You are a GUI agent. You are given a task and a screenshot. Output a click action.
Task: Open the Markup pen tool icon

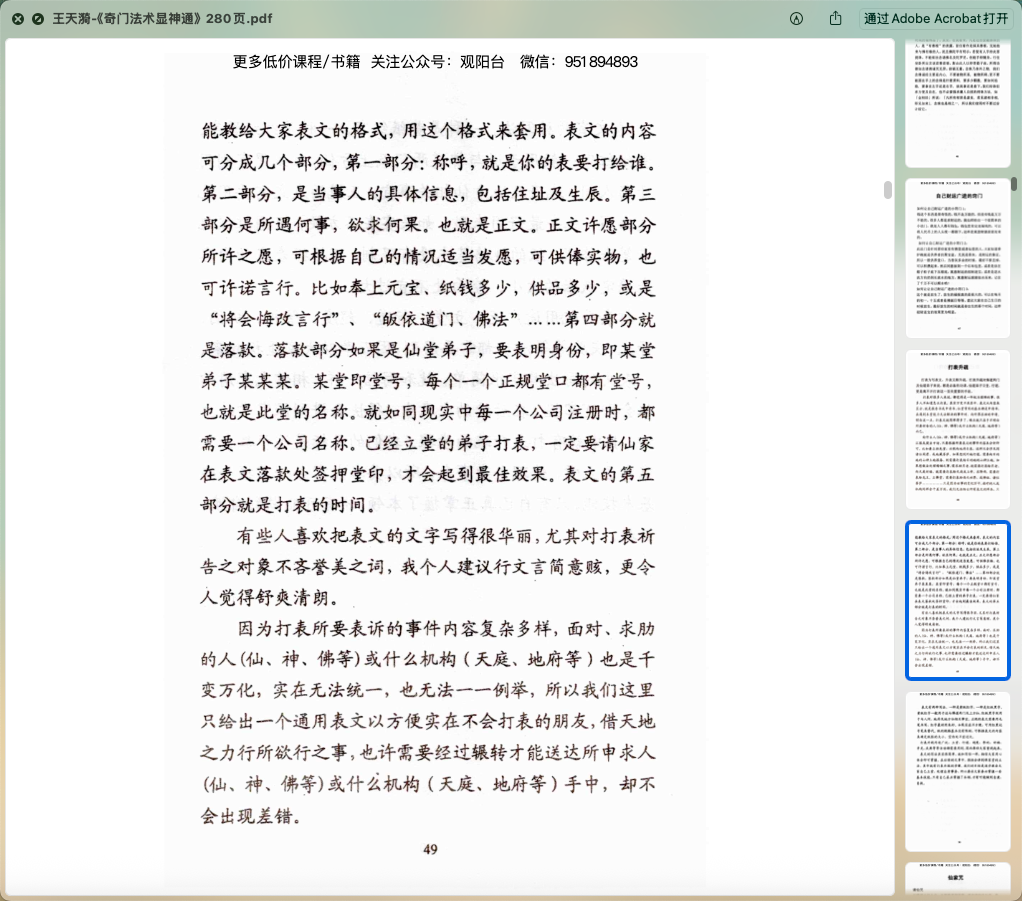[797, 19]
